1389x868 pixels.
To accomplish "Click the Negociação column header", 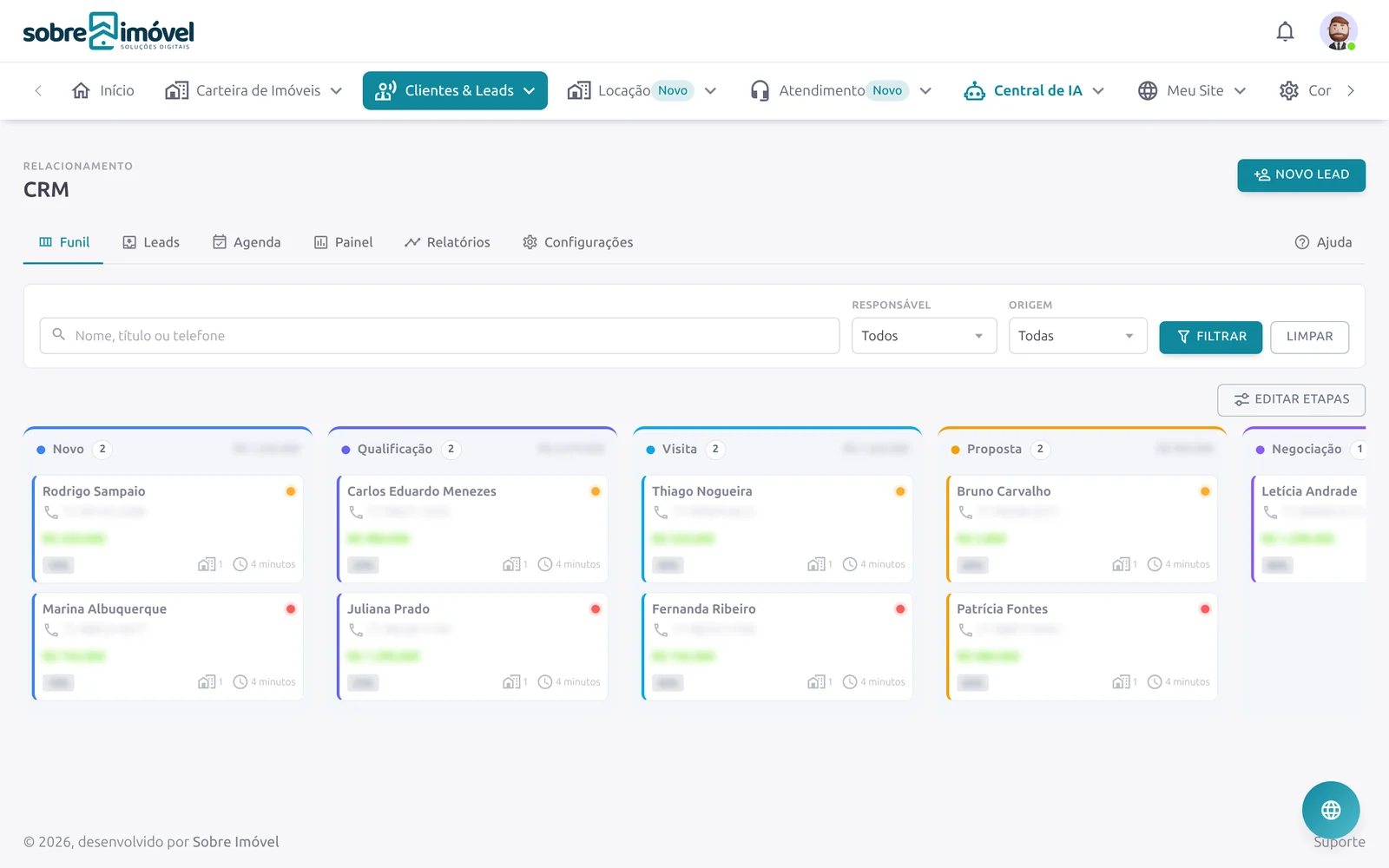I will 1306,449.
